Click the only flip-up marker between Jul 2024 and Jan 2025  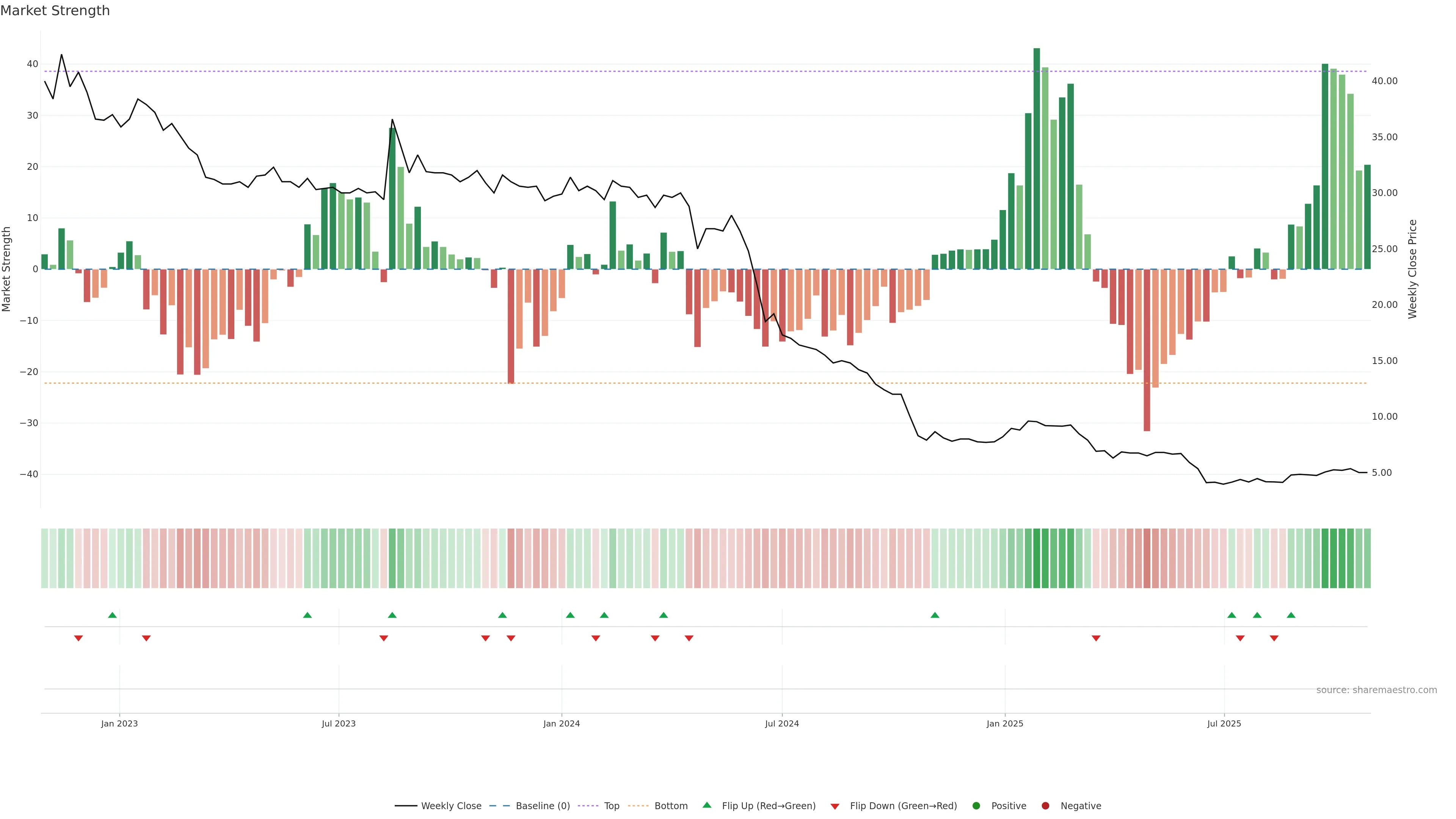click(x=935, y=615)
